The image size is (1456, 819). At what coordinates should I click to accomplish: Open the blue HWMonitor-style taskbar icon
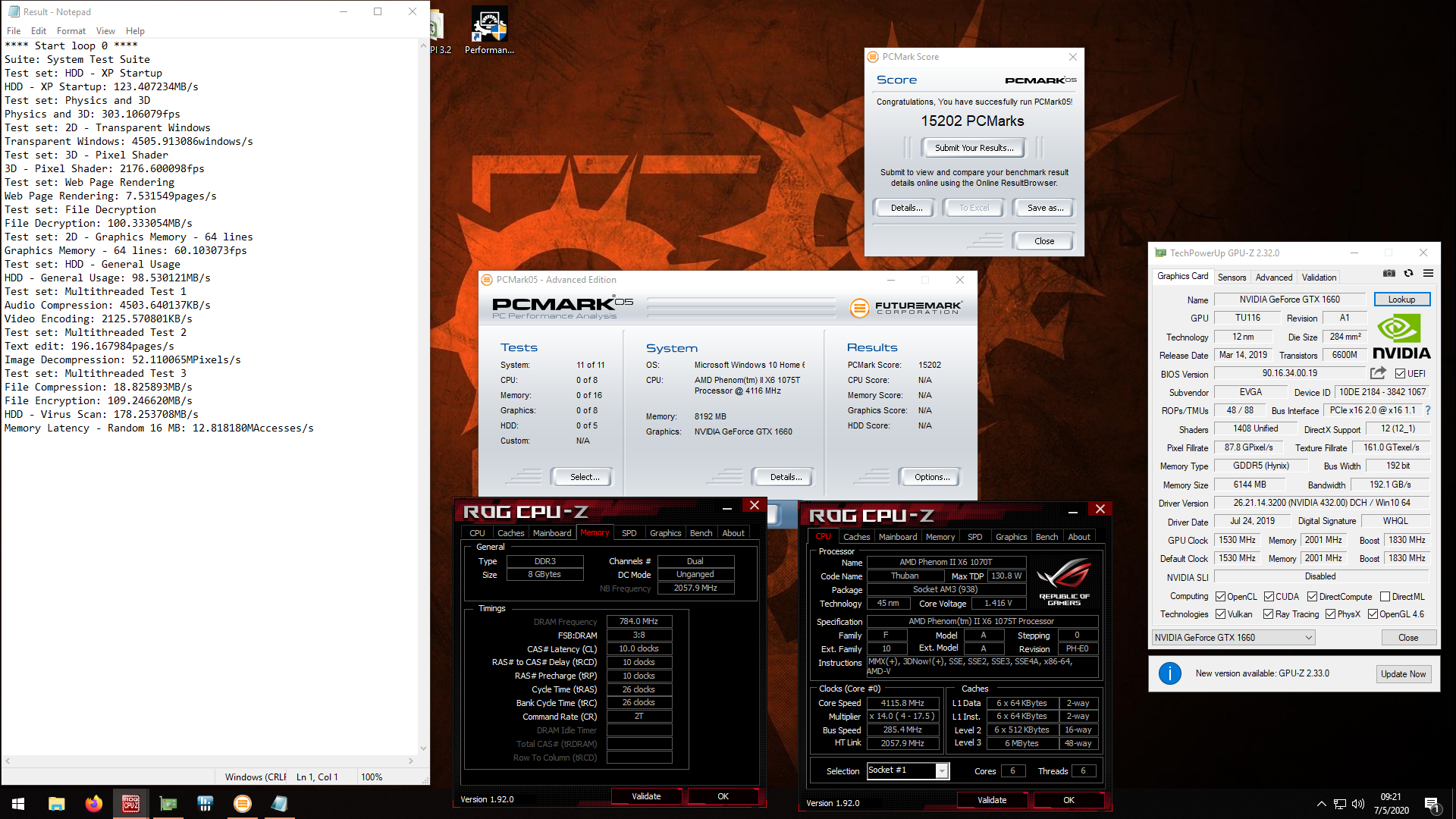click(x=205, y=804)
